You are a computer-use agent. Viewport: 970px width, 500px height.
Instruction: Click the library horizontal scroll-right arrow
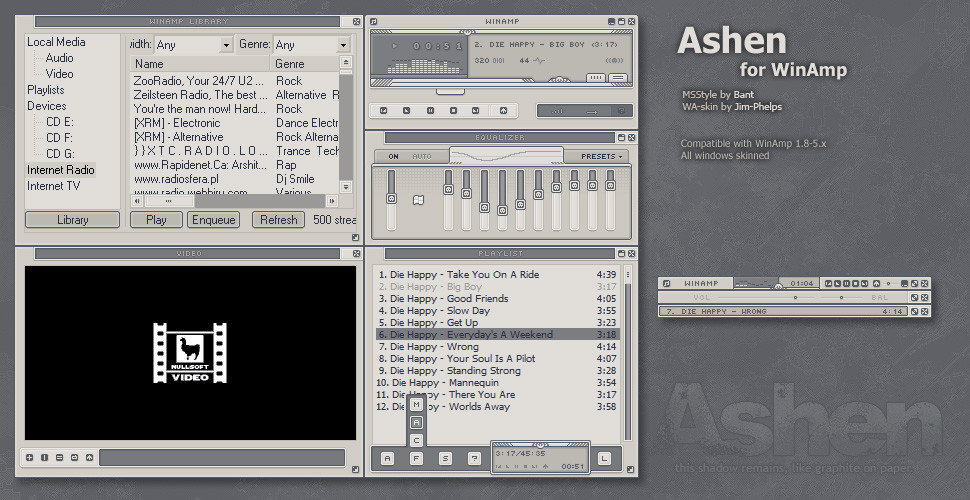[x=332, y=201]
